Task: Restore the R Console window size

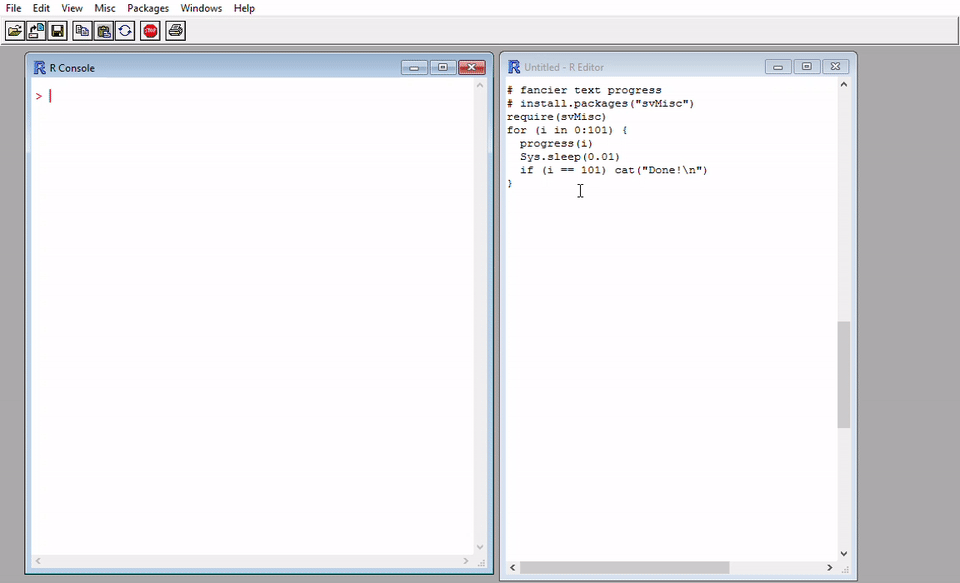Action: click(443, 67)
